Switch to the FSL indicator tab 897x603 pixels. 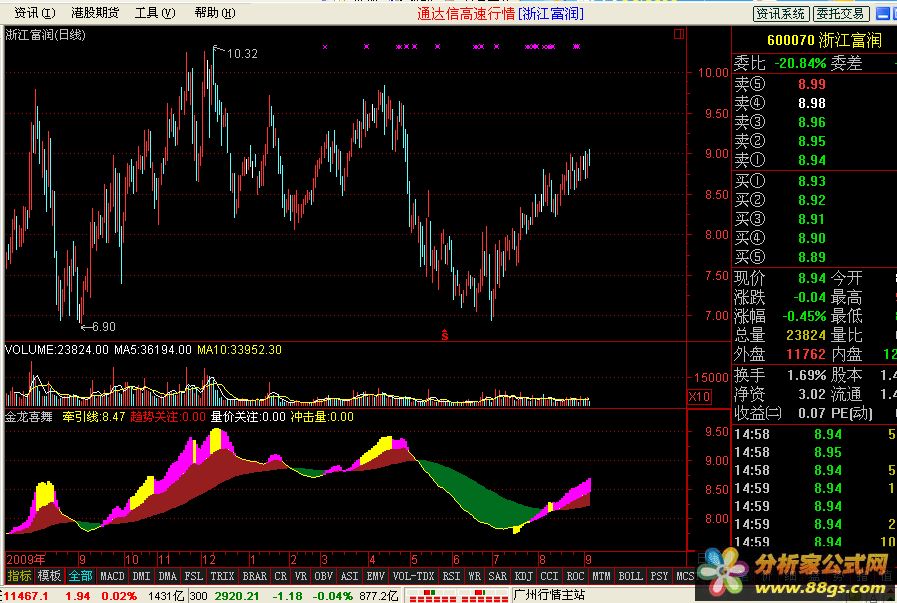[x=193, y=576]
